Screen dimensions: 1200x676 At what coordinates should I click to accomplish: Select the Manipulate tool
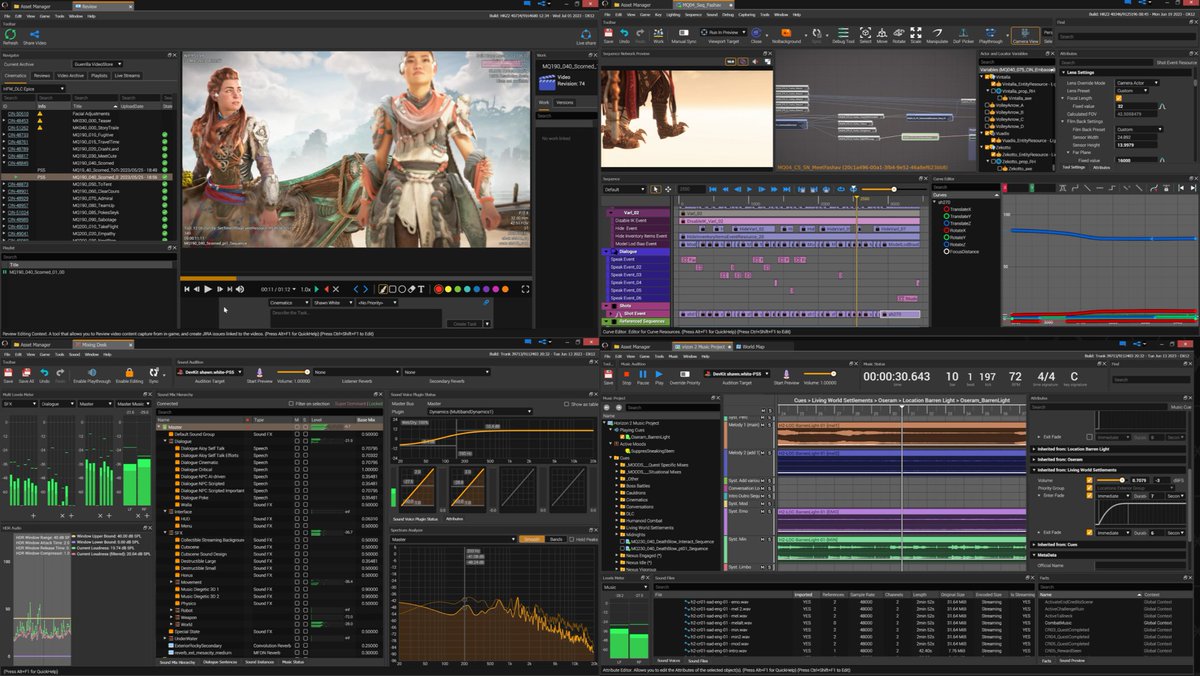tap(937, 36)
